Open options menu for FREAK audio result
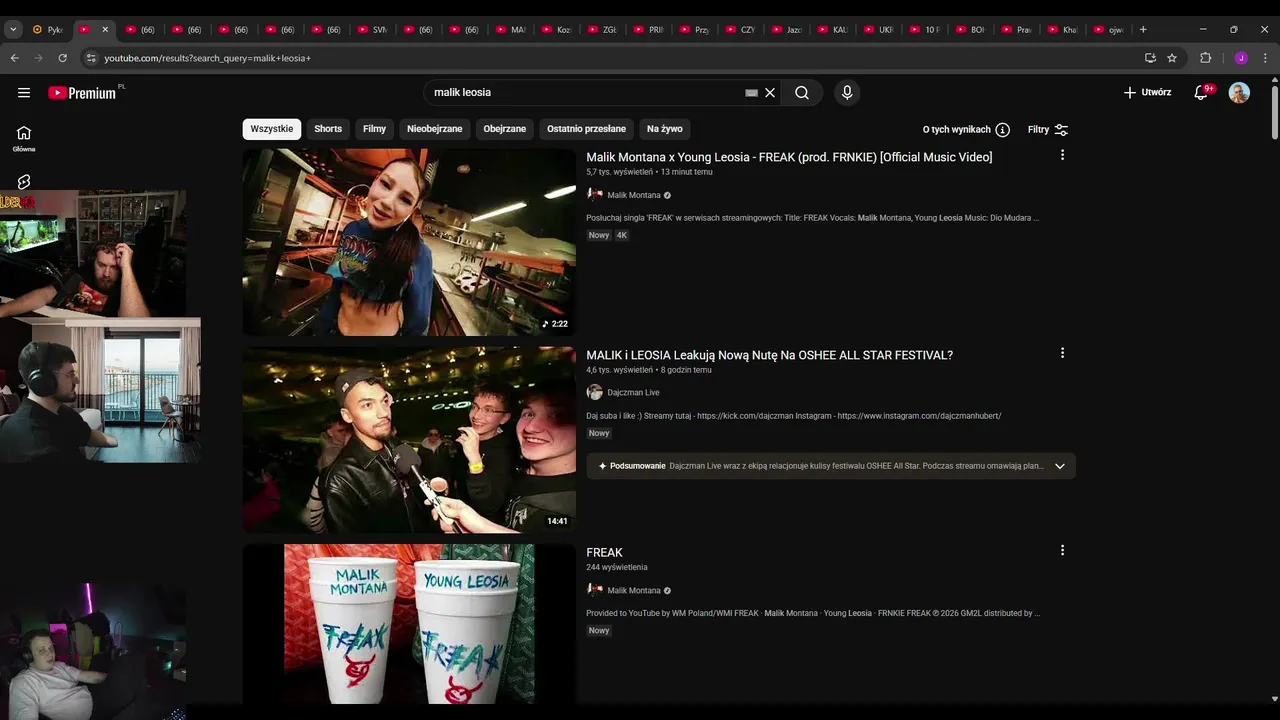Image resolution: width=1280 pixels, height=720 pixels. tap(1062, 550)
